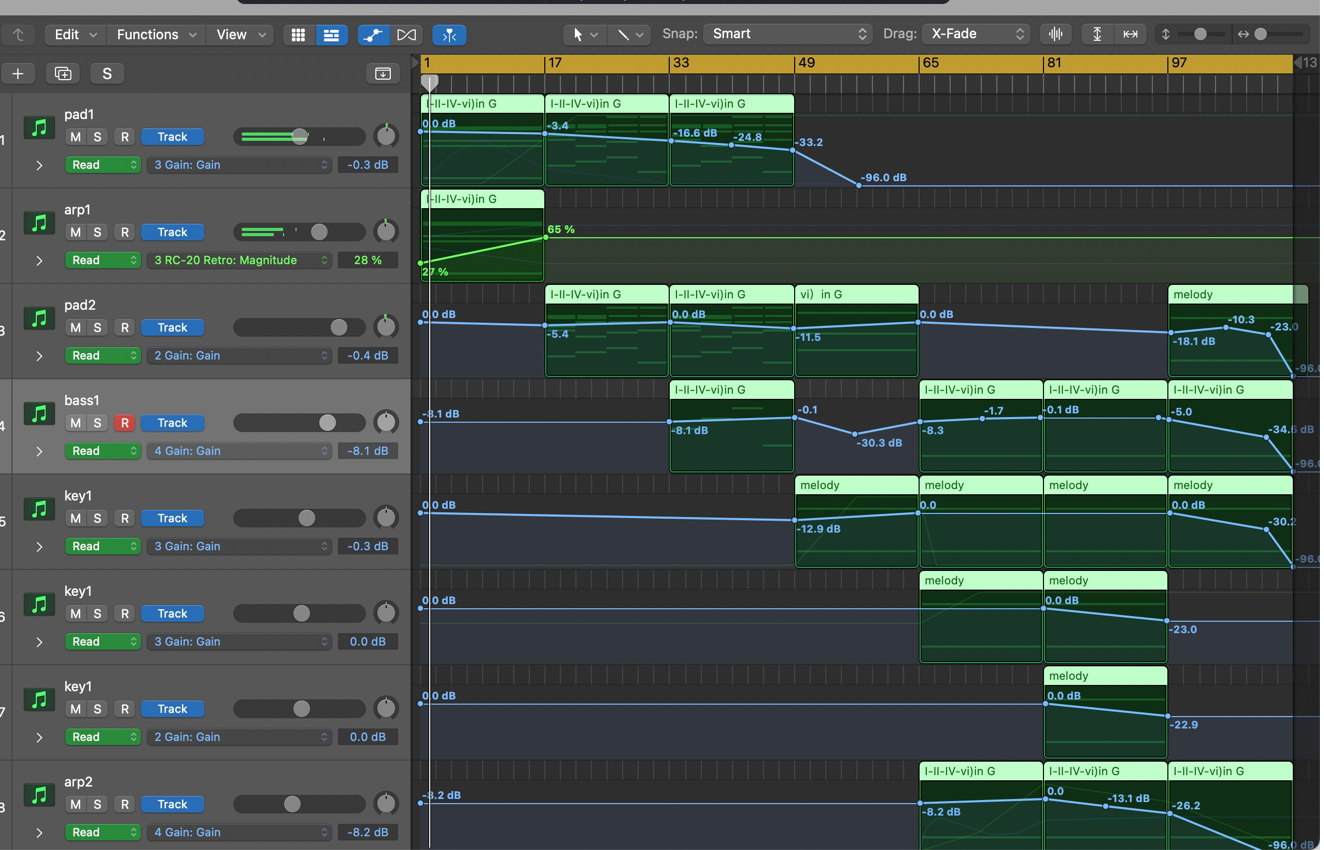Click the track list view icon
The height and width of the screenshot is (850, 1324).
coord(331,34)
